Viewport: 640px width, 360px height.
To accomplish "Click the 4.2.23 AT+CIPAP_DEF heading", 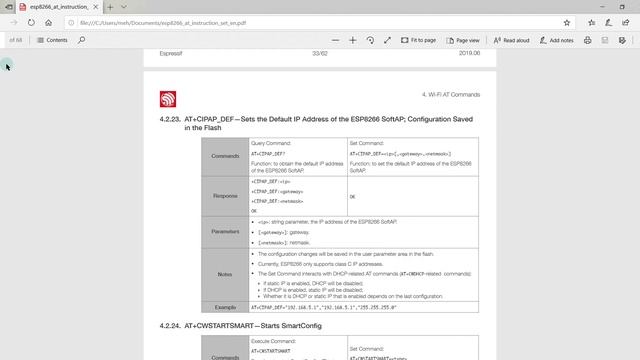I will coord(316,123).
